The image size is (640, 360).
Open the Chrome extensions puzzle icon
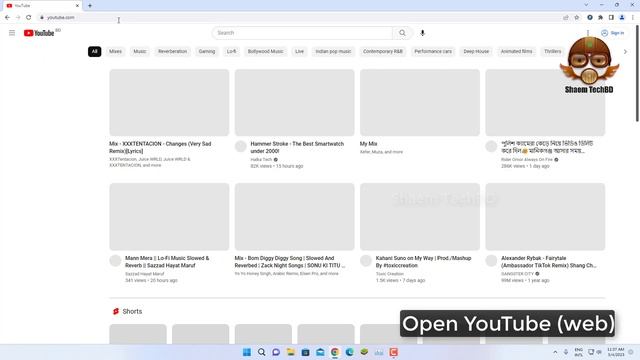pyautogui.click(x=600, y=18)
